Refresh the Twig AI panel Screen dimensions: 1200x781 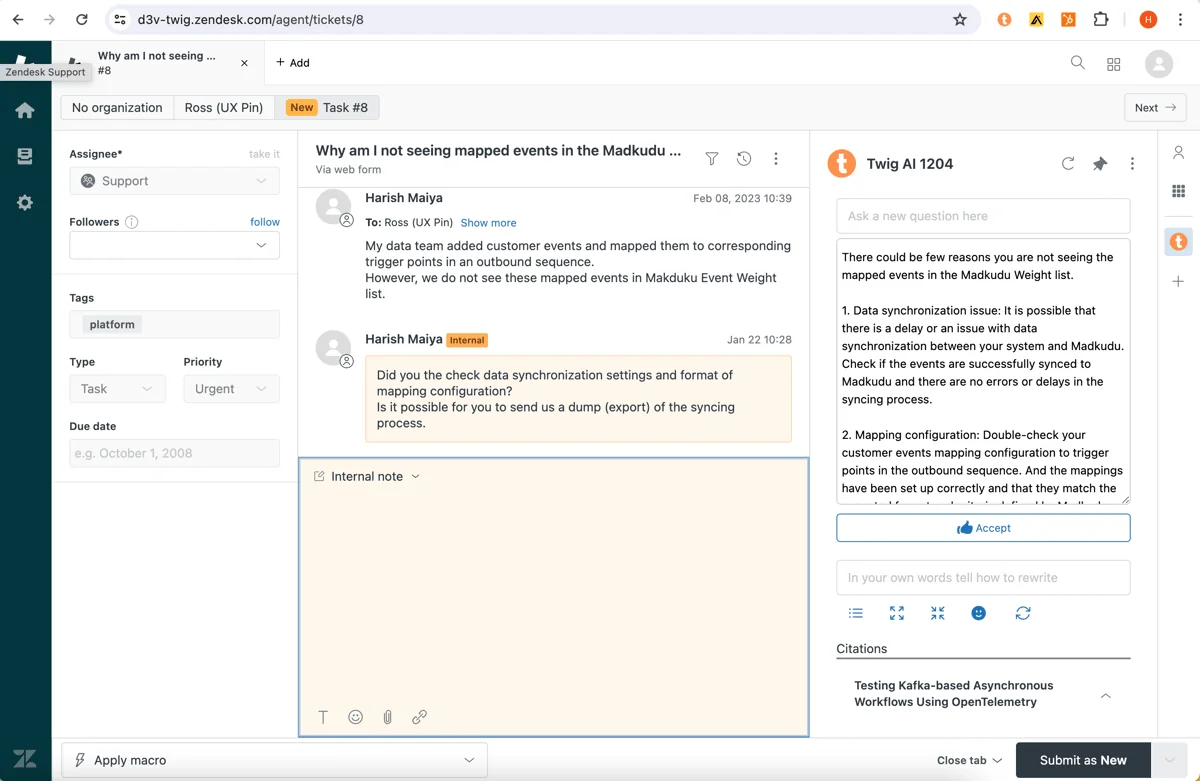coord(1068,163)
